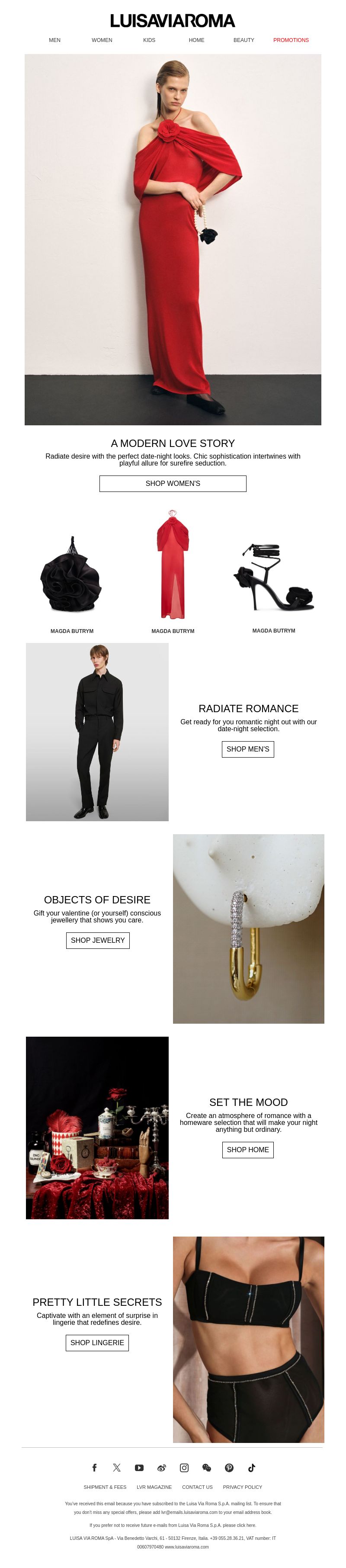The image size is (346, 1568).
Task: Open the Weibo social icon
Action: point(162,1468)
